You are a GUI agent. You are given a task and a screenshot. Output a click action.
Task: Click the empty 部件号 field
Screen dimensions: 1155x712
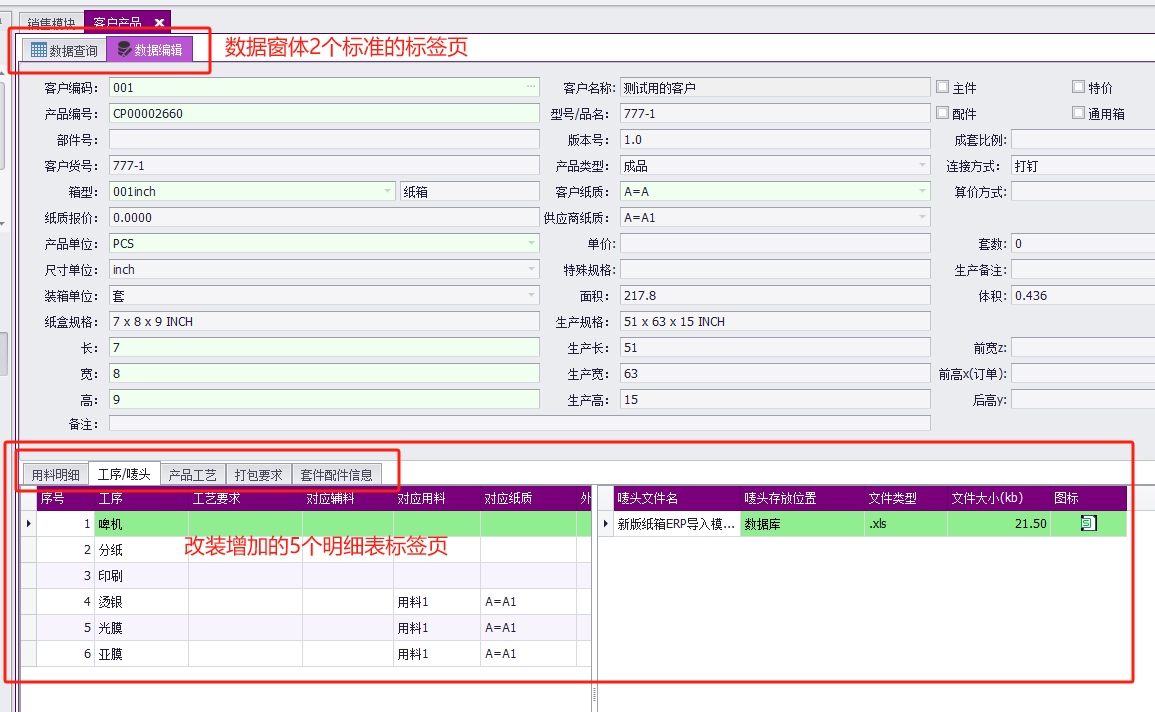tap(324, 139)
